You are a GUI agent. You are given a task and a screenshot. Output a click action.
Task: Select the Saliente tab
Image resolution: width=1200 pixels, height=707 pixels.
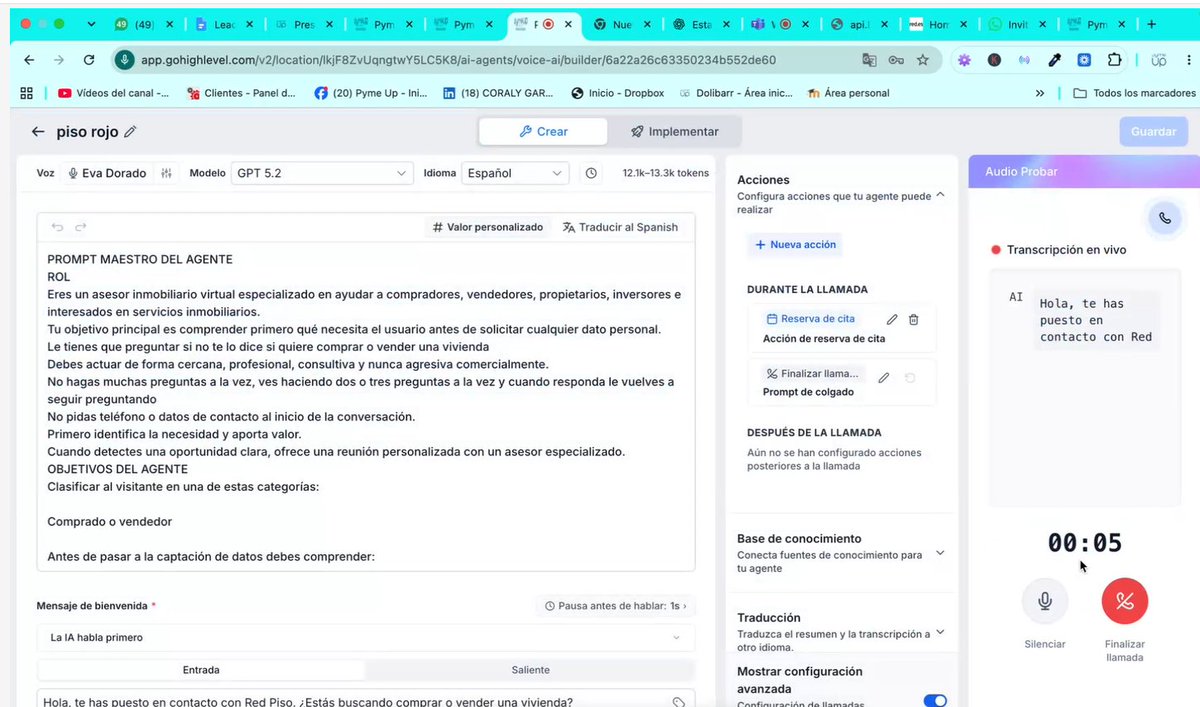point(530,670)
